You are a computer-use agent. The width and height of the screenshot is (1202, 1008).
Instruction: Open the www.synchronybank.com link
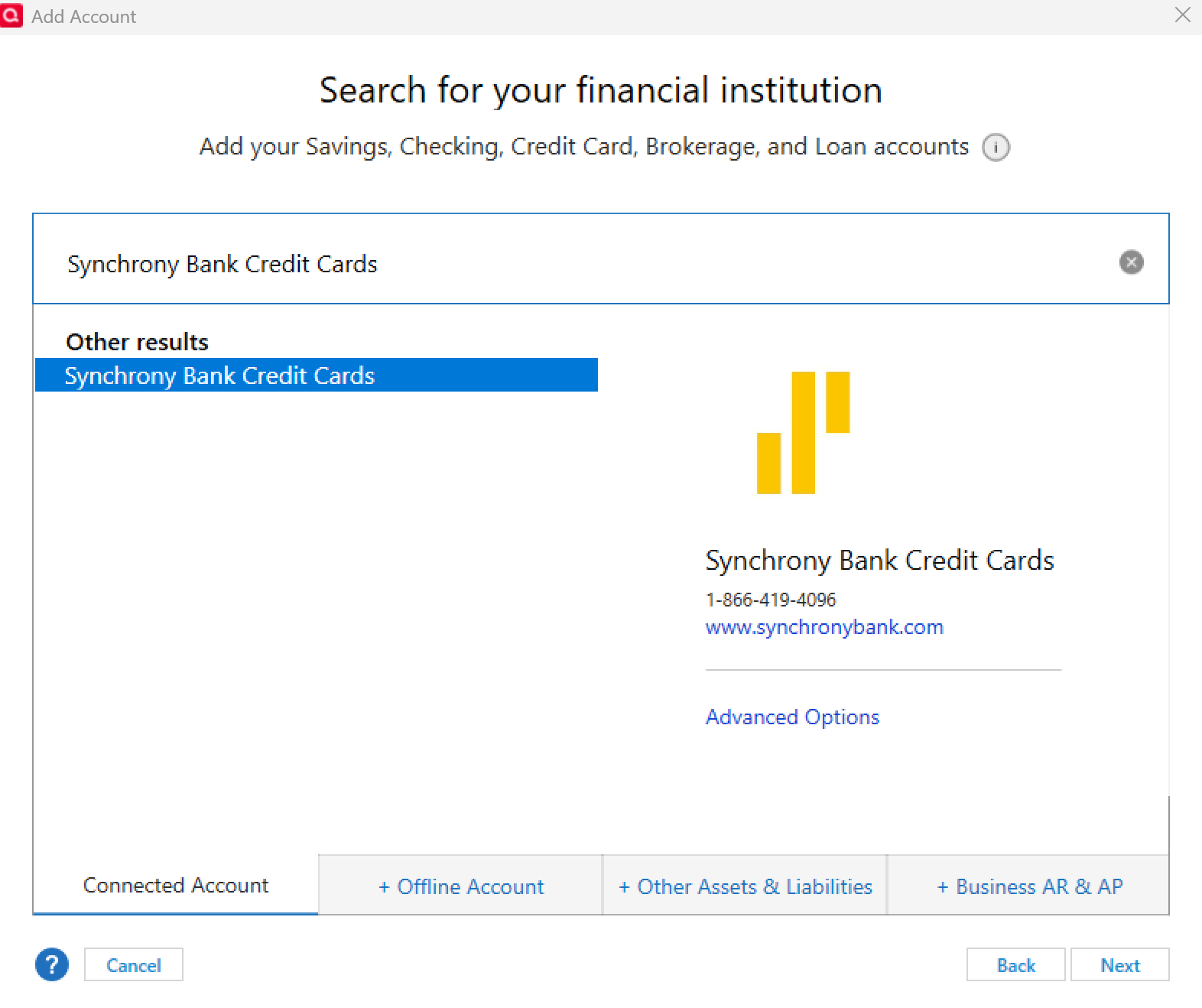pyautogui.click(x=824, y=627)
